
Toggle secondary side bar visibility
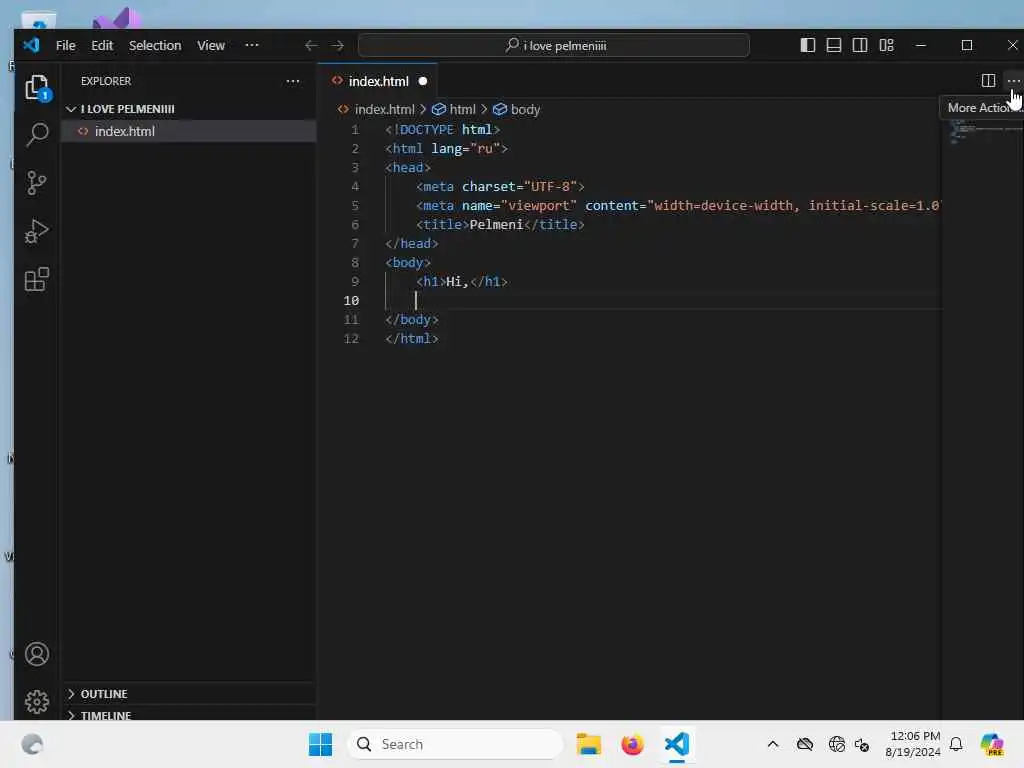(860, 45)
